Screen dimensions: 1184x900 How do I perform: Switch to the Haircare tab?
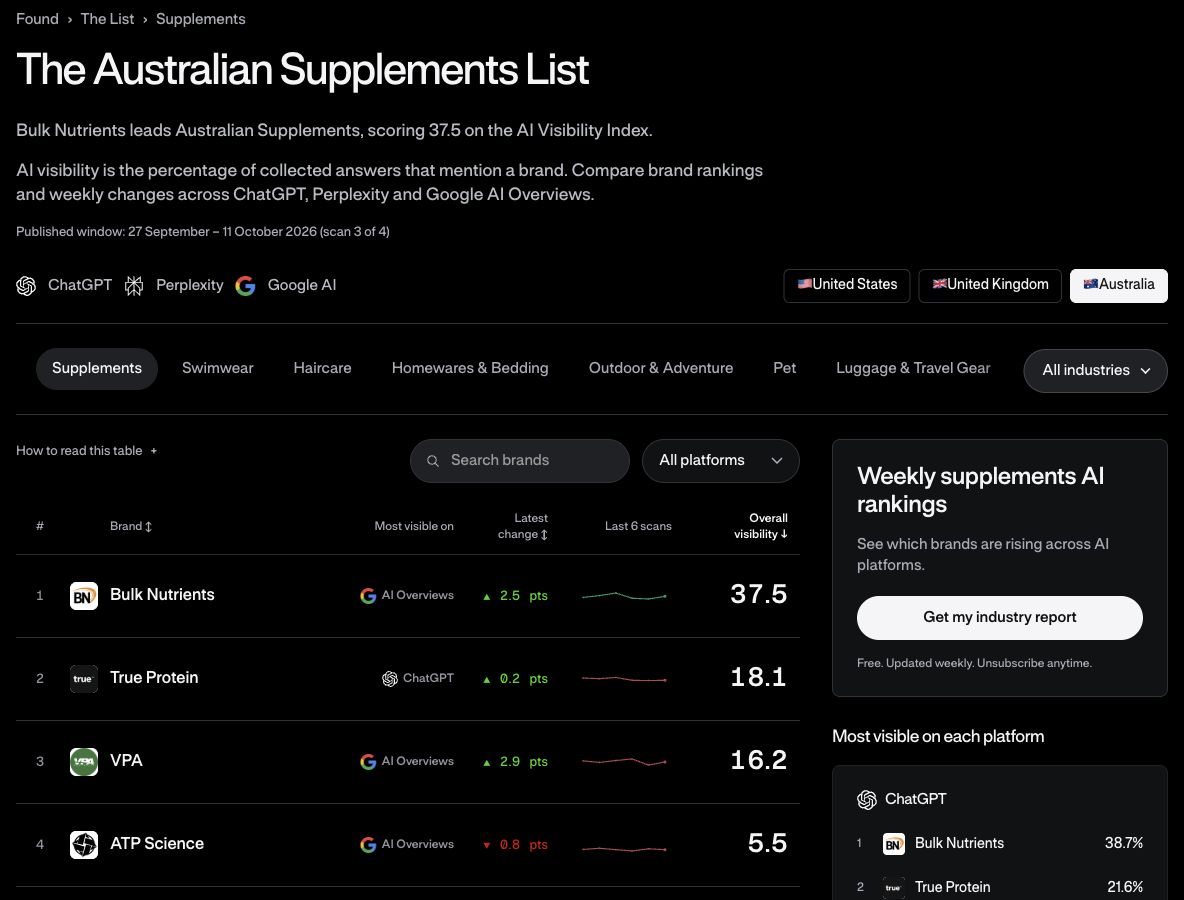322,368
